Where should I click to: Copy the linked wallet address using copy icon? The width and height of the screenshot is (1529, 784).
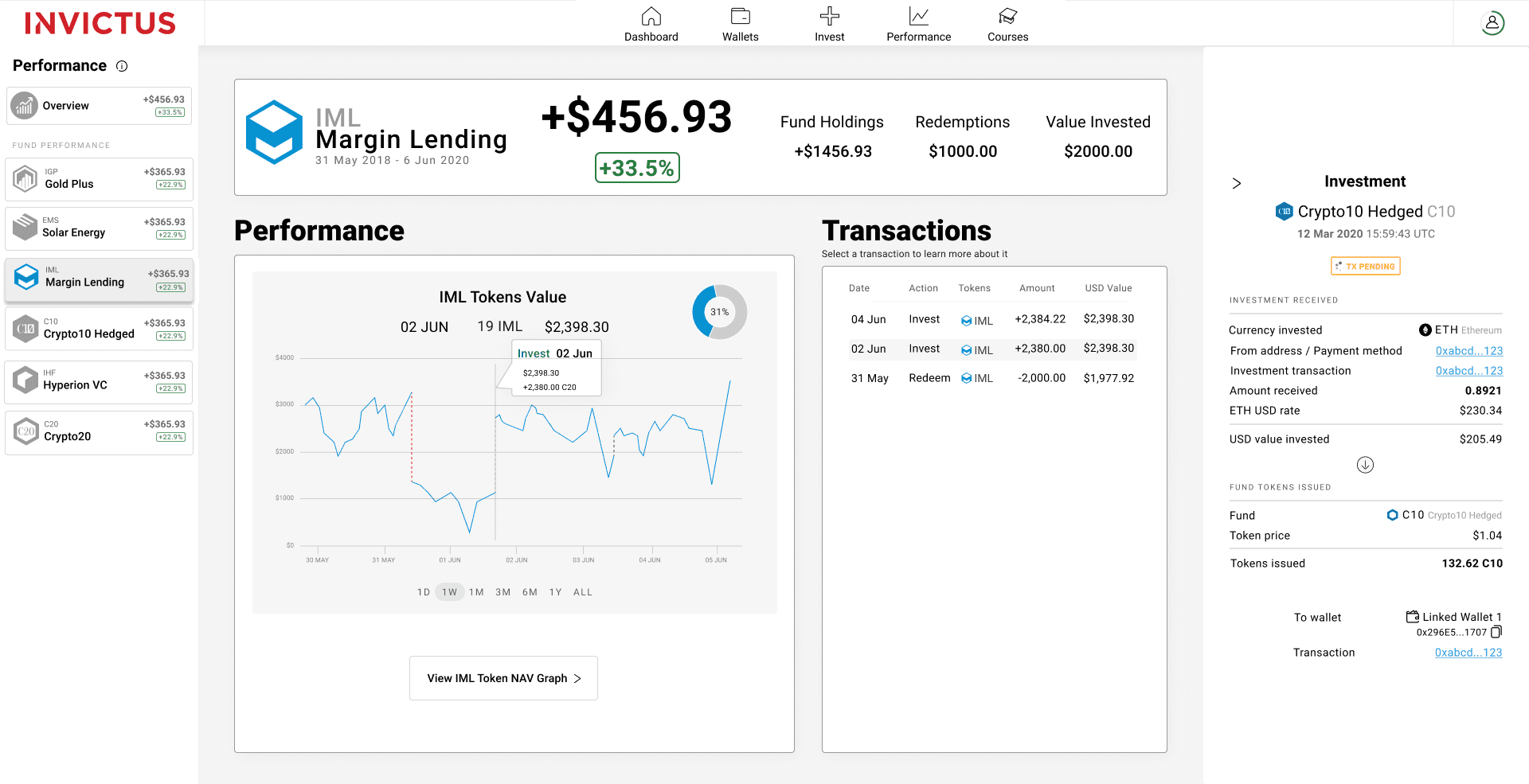1496,632
